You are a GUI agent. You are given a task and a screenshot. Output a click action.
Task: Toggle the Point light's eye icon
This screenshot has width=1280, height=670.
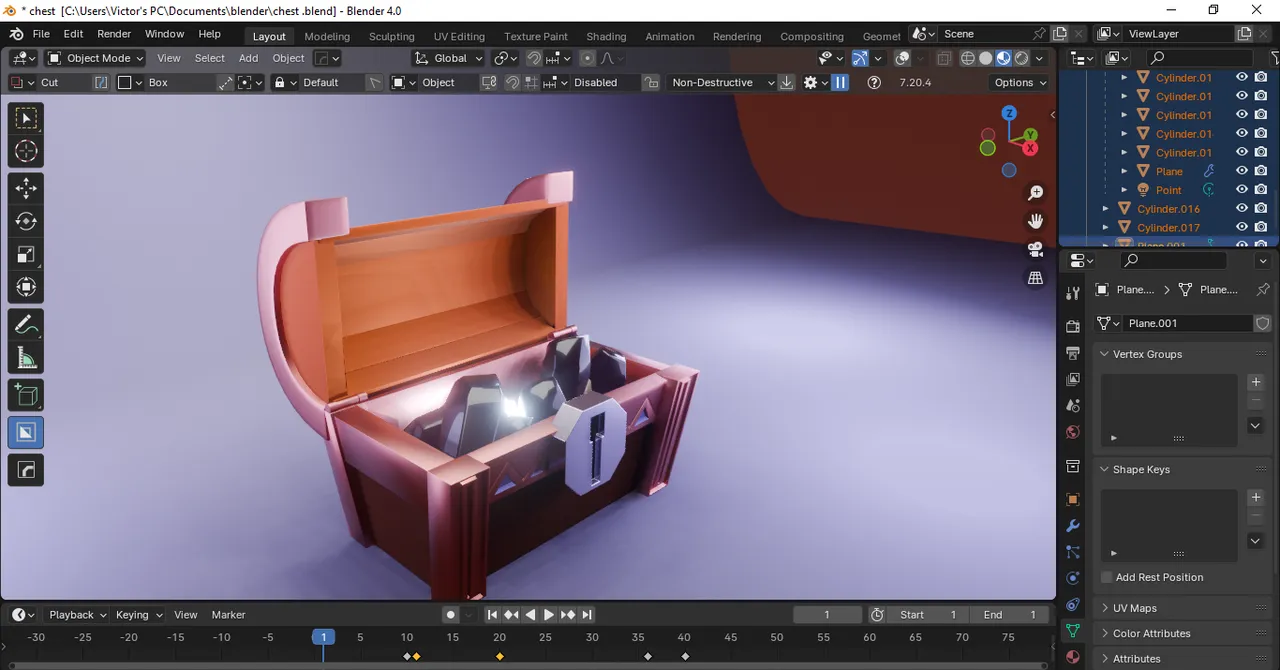coord(1242,190)
